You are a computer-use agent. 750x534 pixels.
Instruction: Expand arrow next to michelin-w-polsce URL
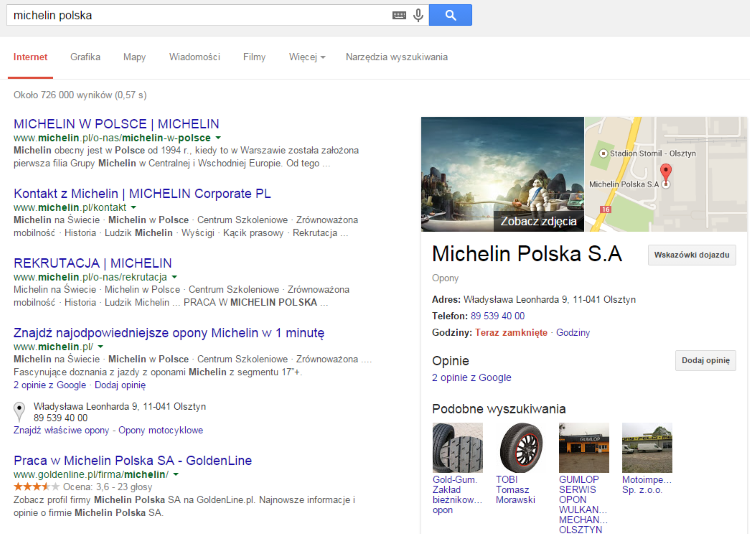pos(218,138)
